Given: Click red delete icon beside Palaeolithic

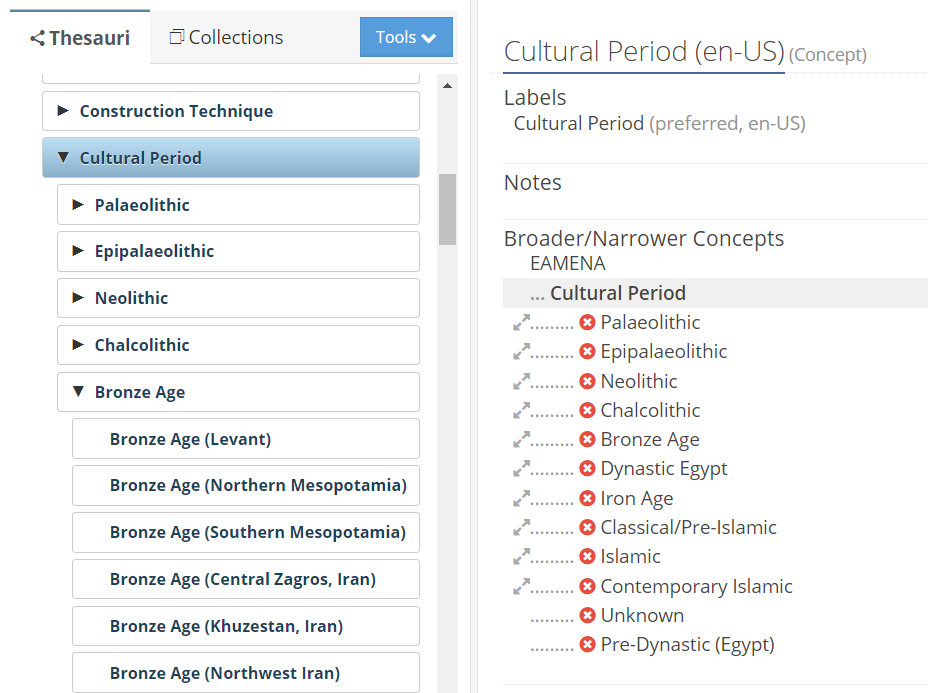Looking at the screenshot, I should pos(587,323).
